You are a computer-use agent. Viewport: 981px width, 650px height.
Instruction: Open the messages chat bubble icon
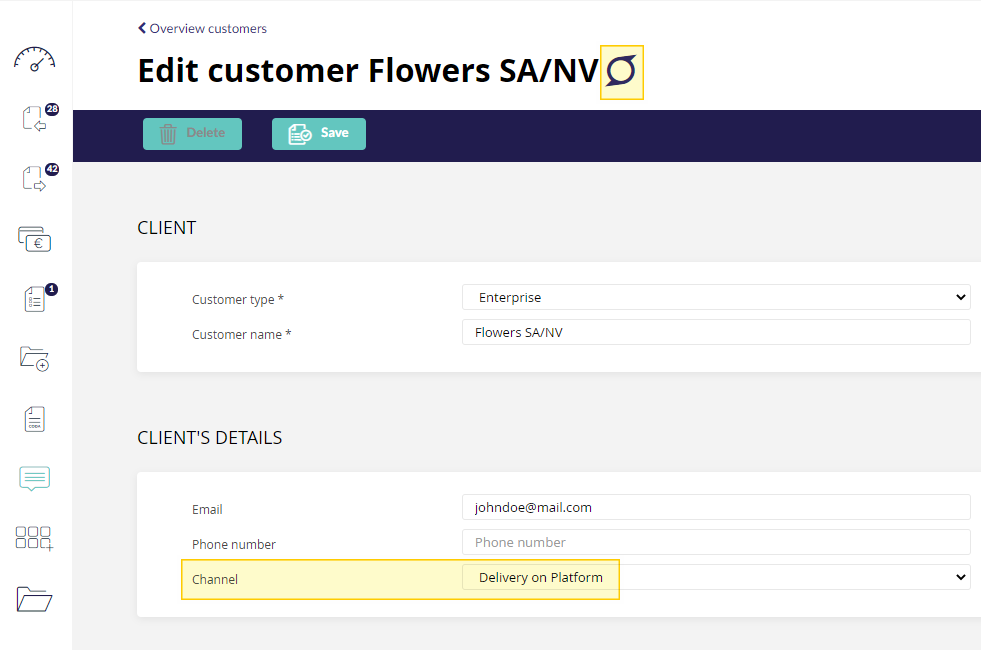(x=34, y=479)
